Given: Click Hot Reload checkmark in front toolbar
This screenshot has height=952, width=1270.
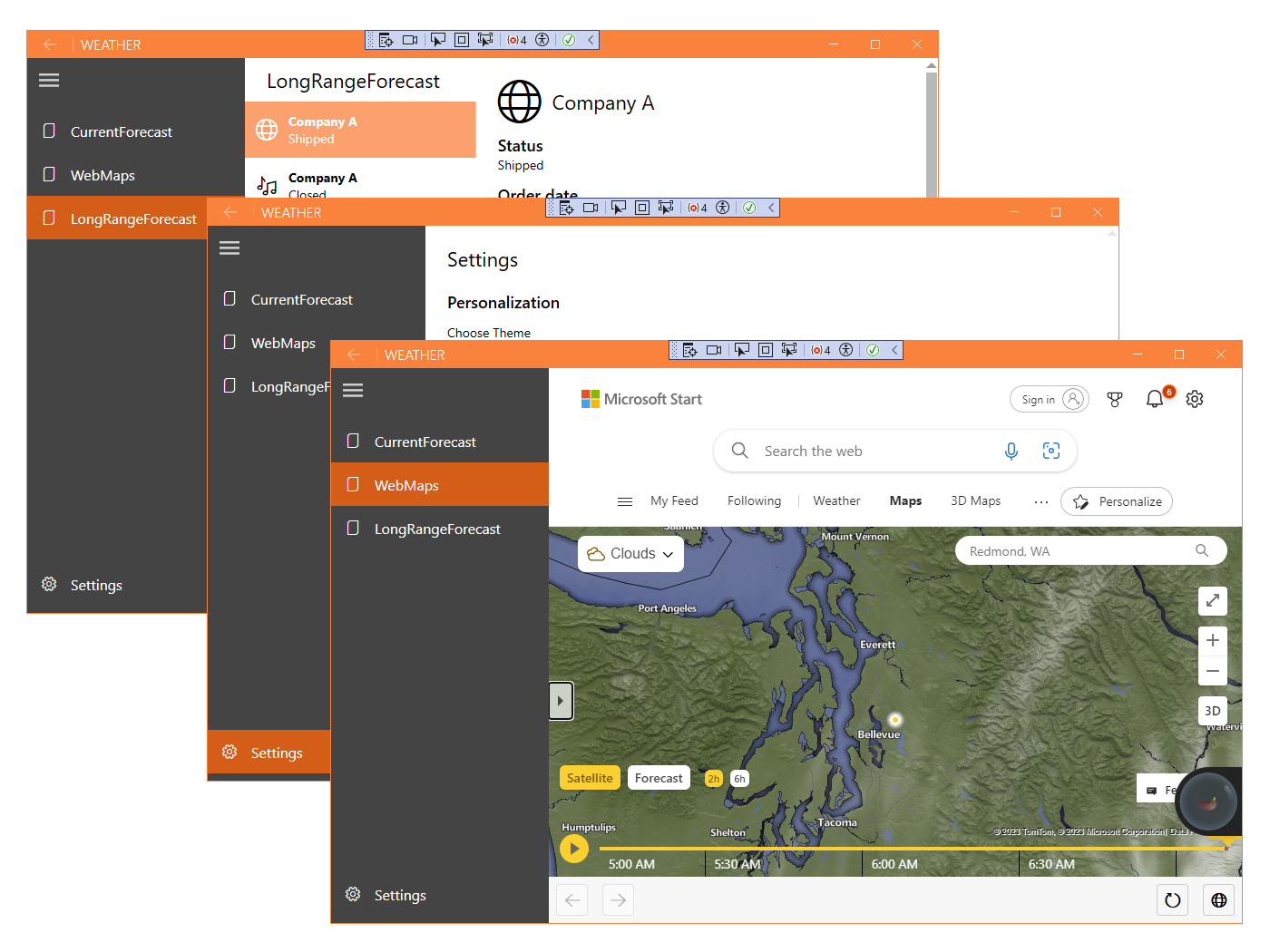Looking at the screenshot, I should click(x=873, y=350).
